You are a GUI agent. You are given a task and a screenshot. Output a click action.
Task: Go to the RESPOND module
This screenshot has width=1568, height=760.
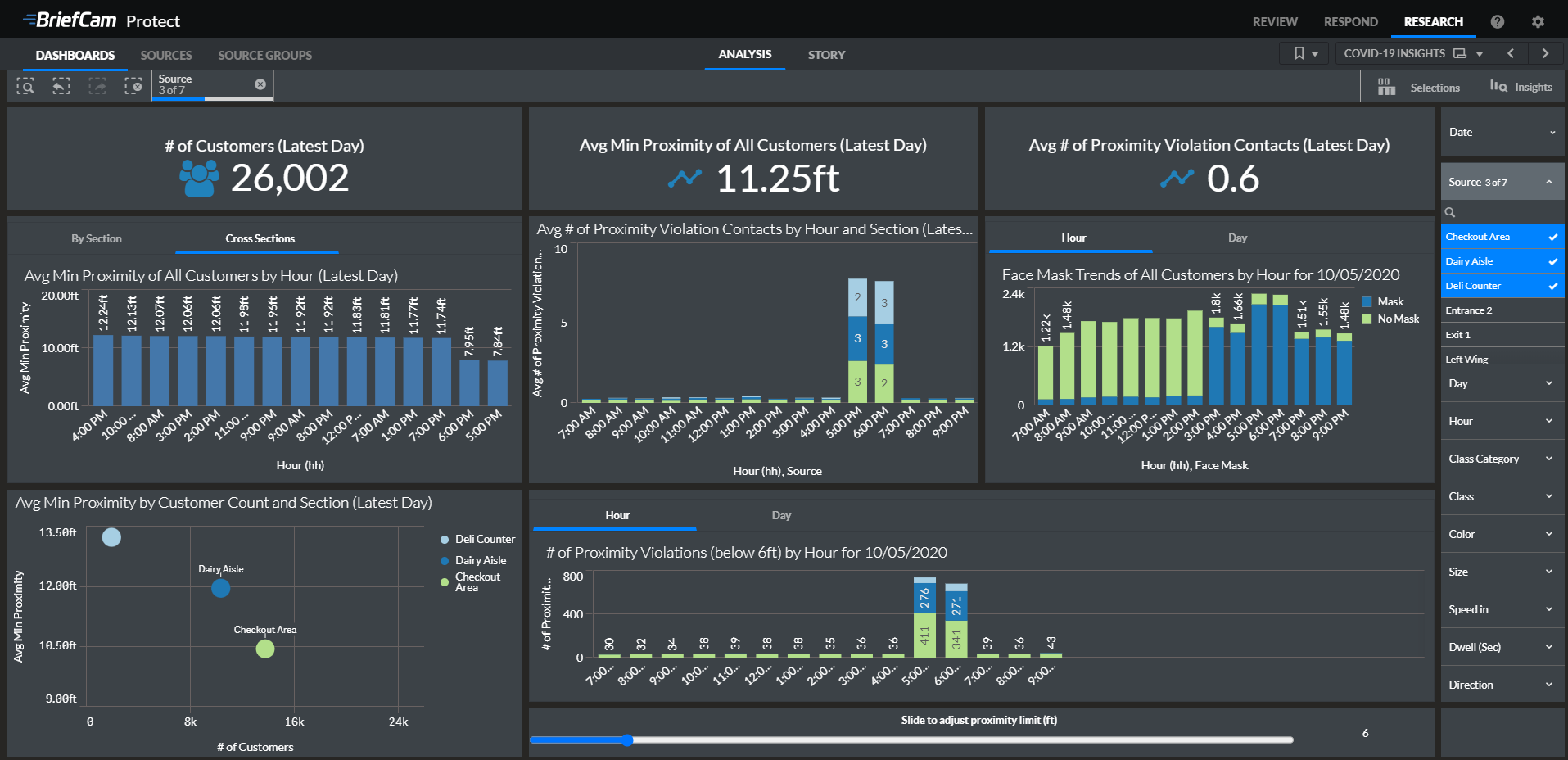(1351, 22)
